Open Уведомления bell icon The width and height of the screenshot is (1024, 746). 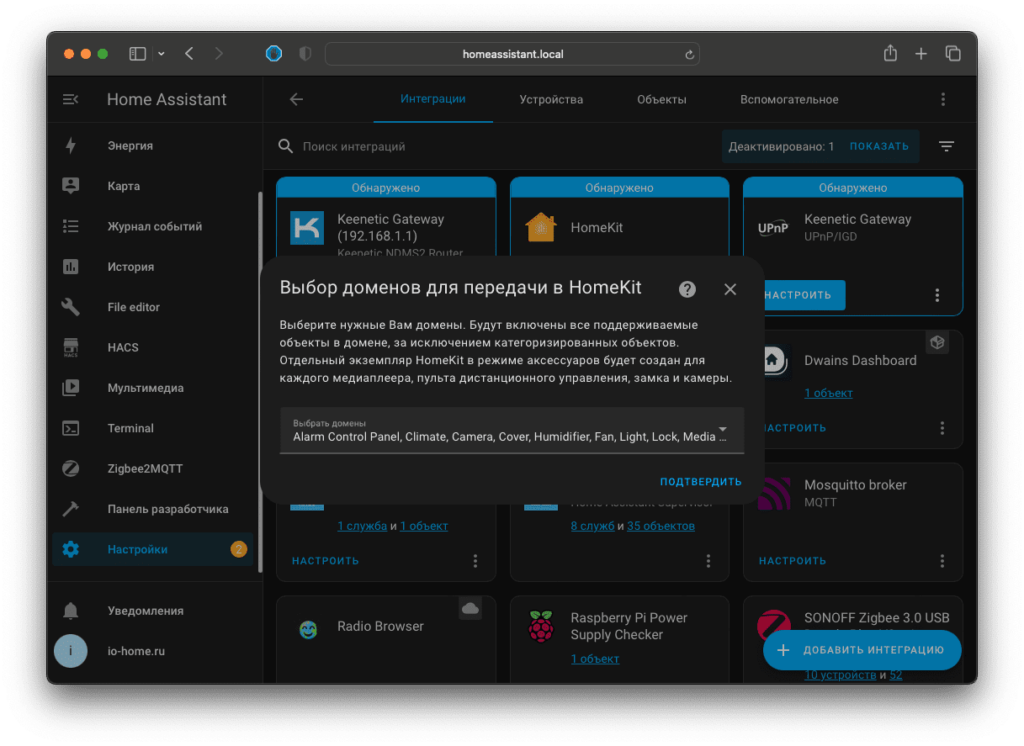(x=71, y=611)
